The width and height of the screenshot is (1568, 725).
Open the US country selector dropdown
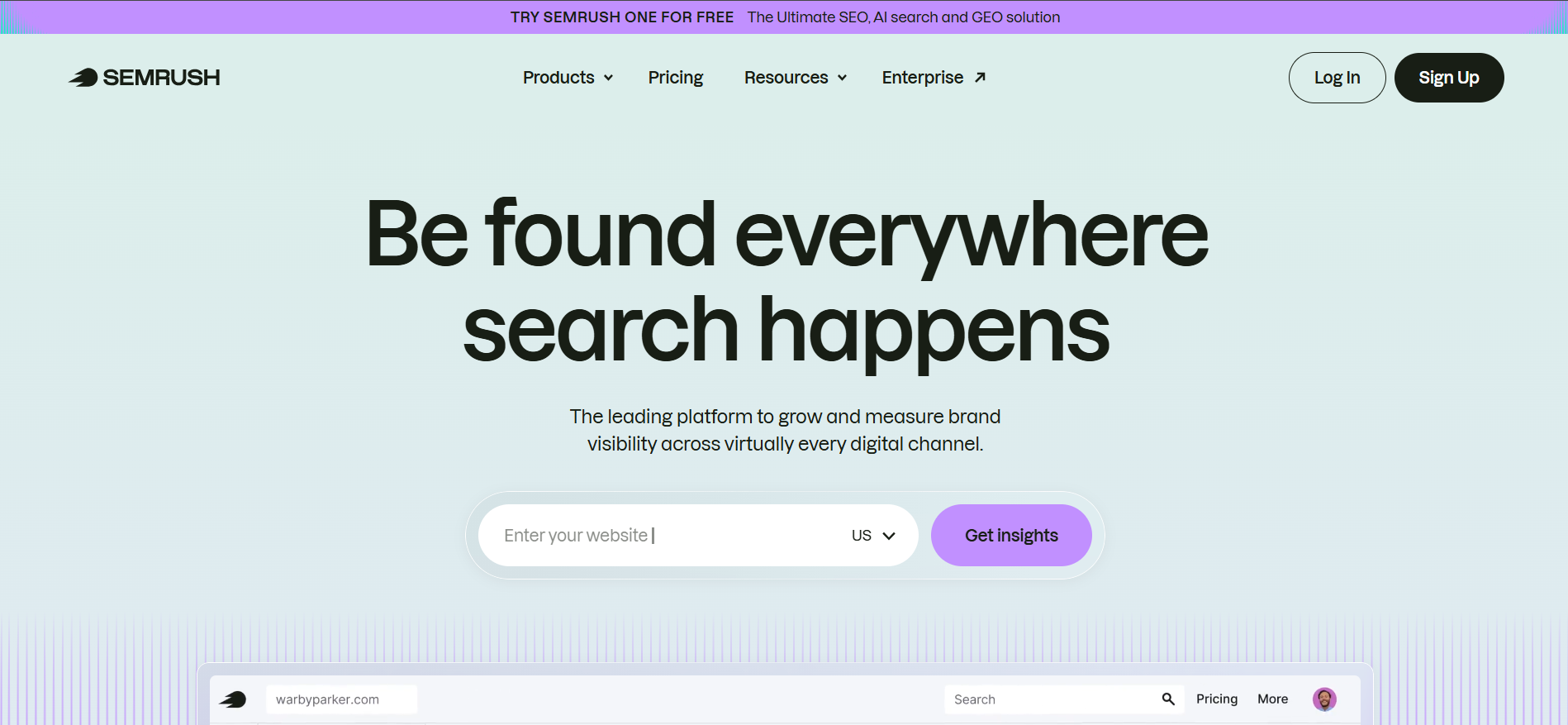(x=873, y=536)
